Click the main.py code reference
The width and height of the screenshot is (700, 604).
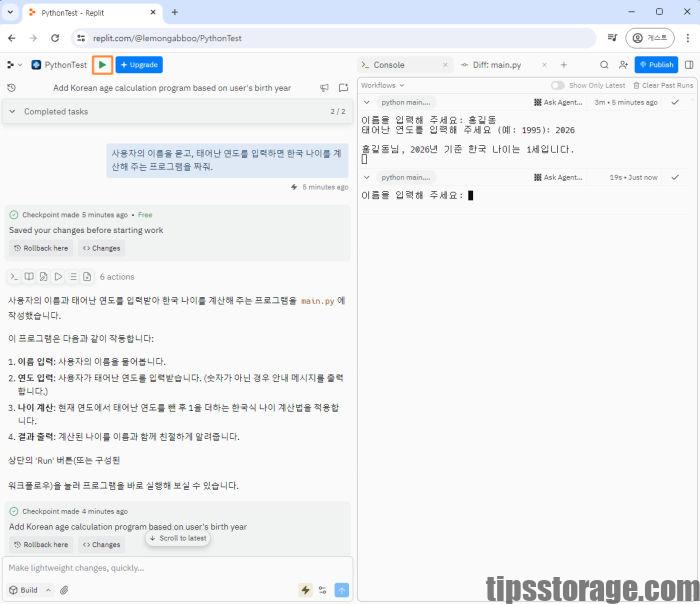click(317, 301)
